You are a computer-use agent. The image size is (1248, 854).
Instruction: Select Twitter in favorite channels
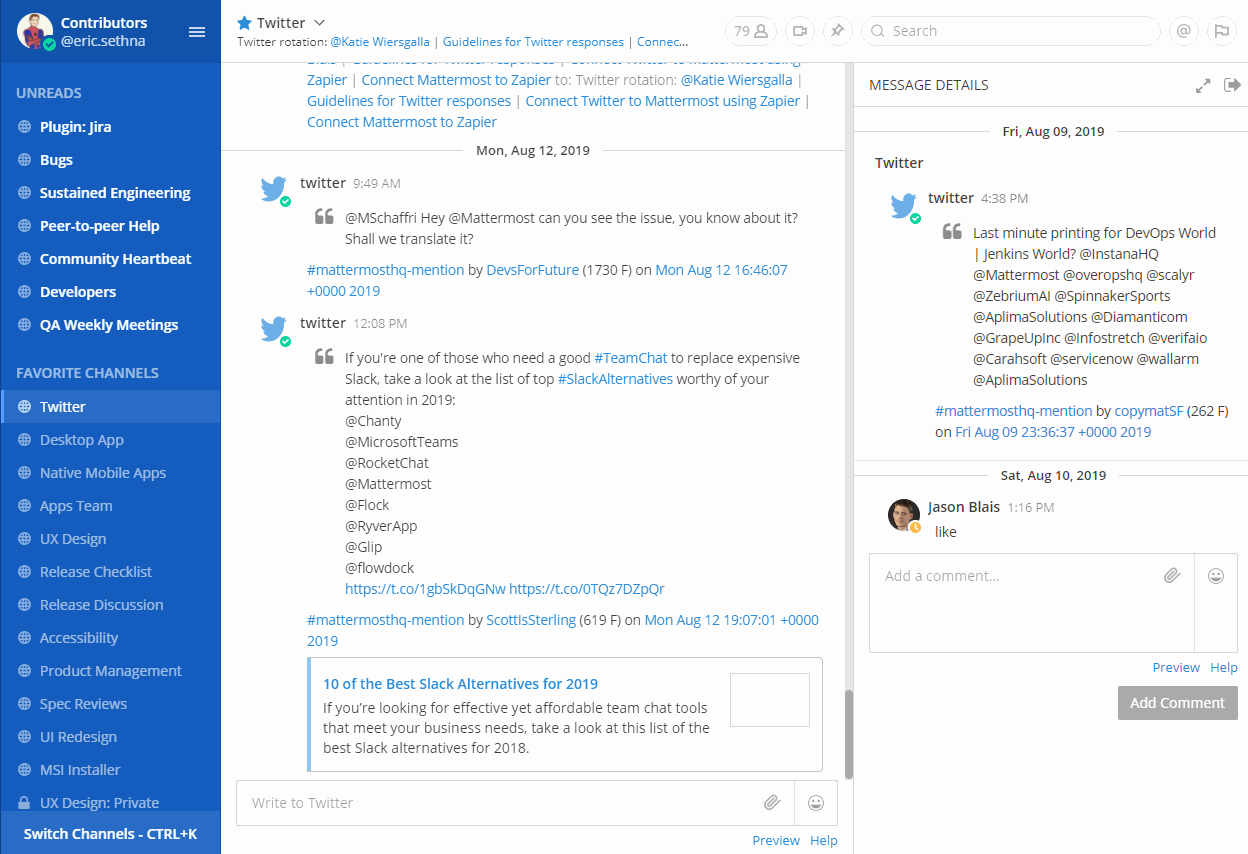click(110, 407)
